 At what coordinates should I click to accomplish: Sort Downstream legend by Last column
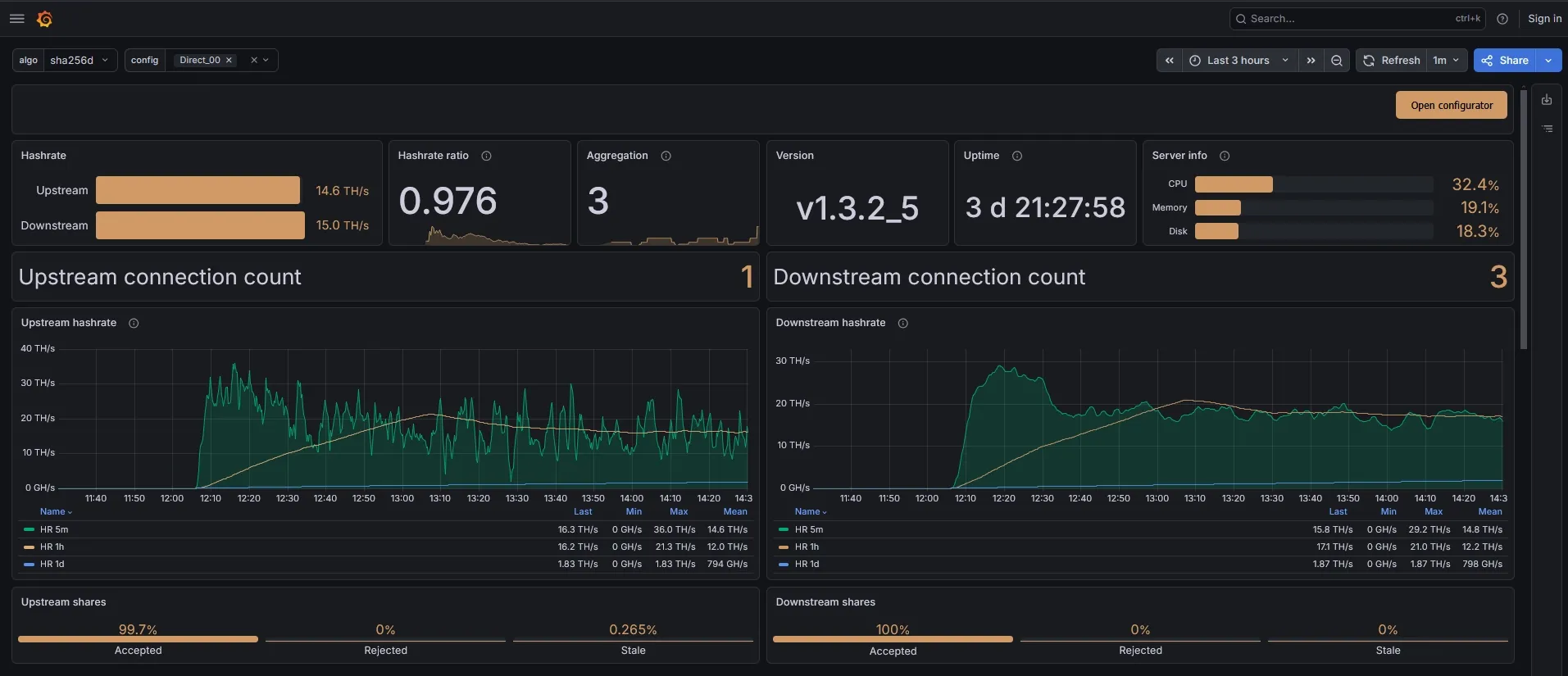point(1338,511)
